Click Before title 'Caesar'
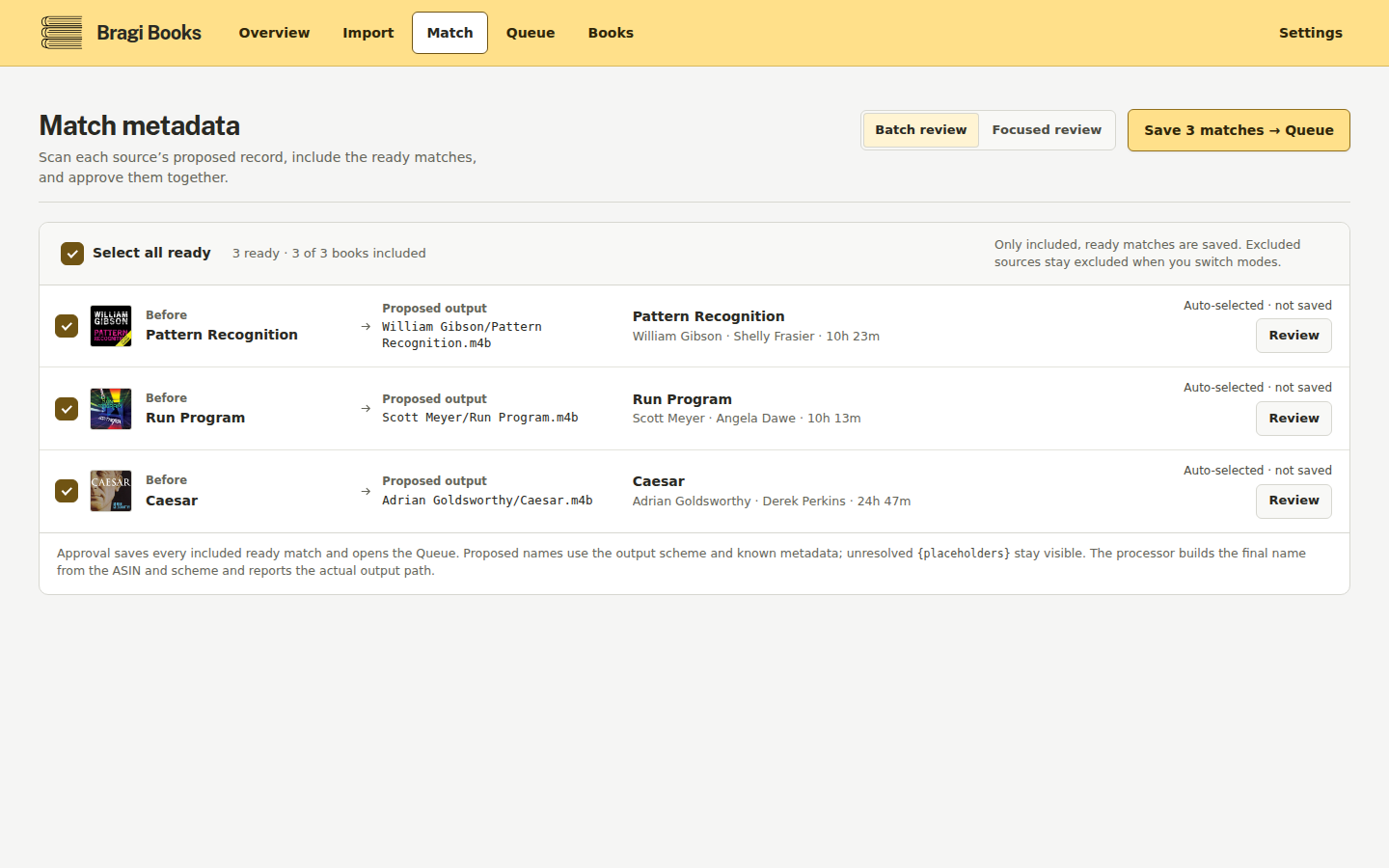Viewport: 1389px width, 868px height. [172, 501]
